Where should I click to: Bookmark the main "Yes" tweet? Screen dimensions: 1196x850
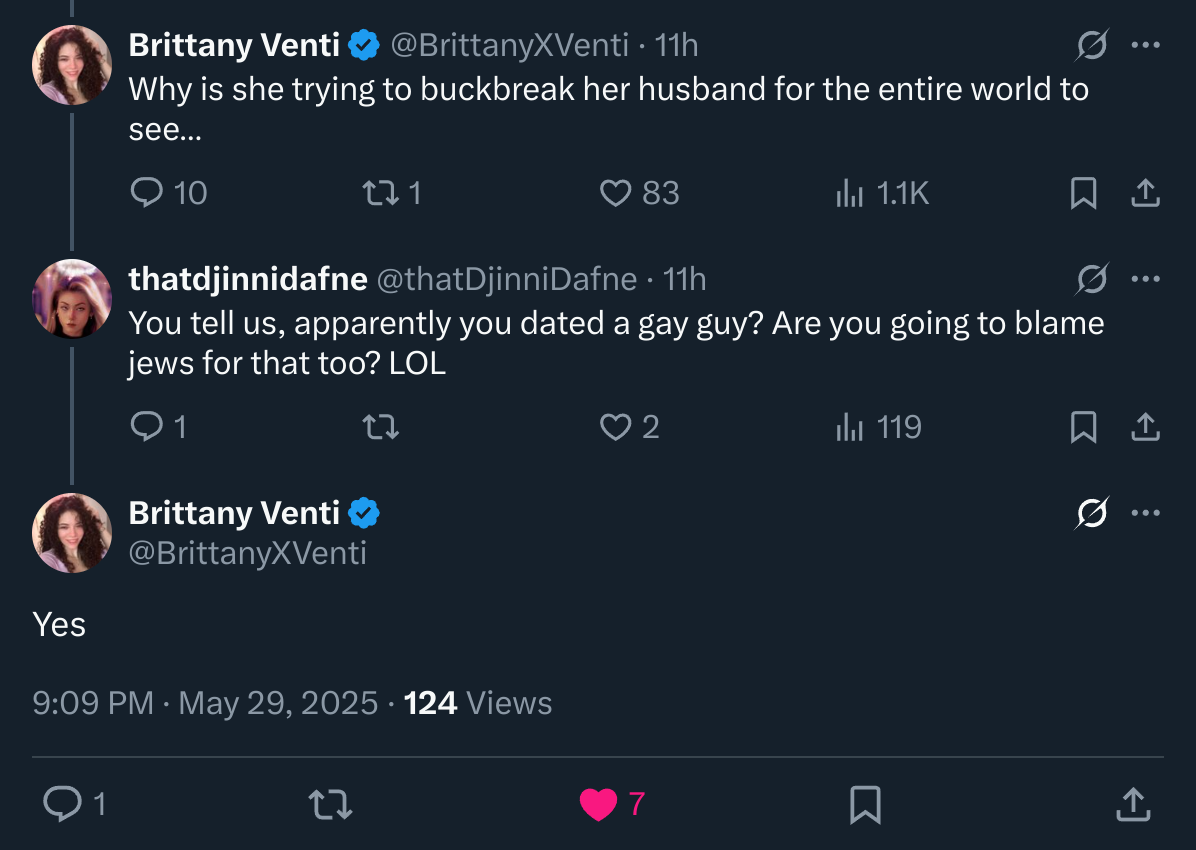coord(865,804)
